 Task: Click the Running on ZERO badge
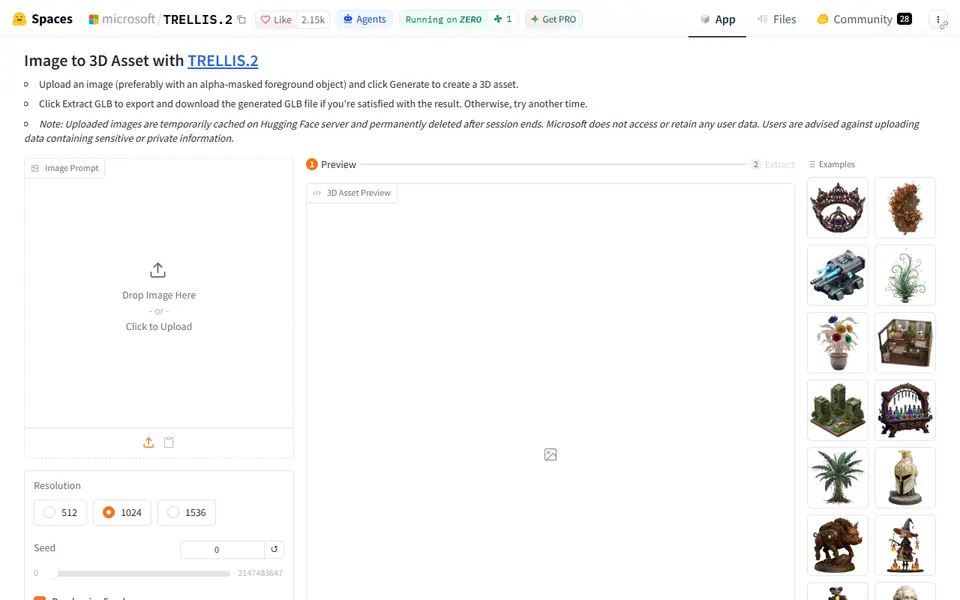coord(443,19)
